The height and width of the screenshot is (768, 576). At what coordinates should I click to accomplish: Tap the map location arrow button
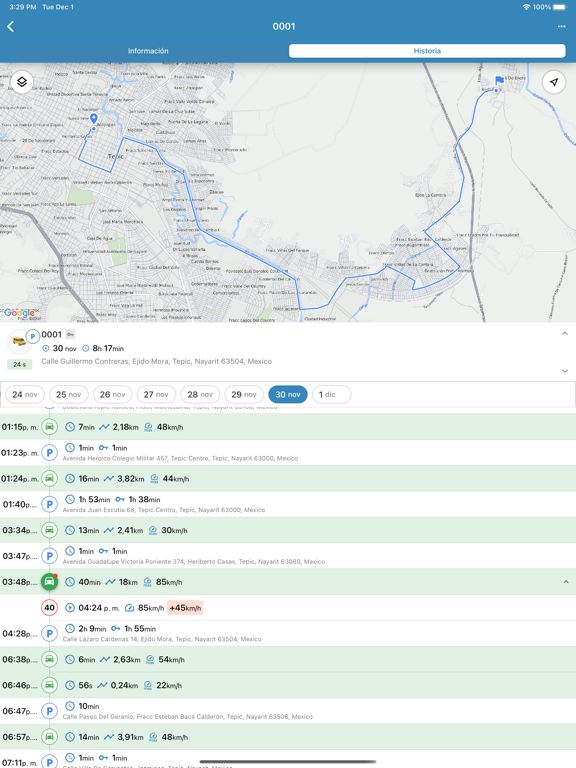553,82
